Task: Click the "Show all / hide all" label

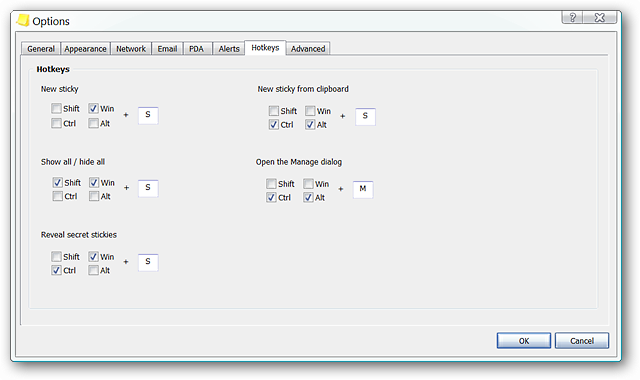Action: tap(73, 162)
